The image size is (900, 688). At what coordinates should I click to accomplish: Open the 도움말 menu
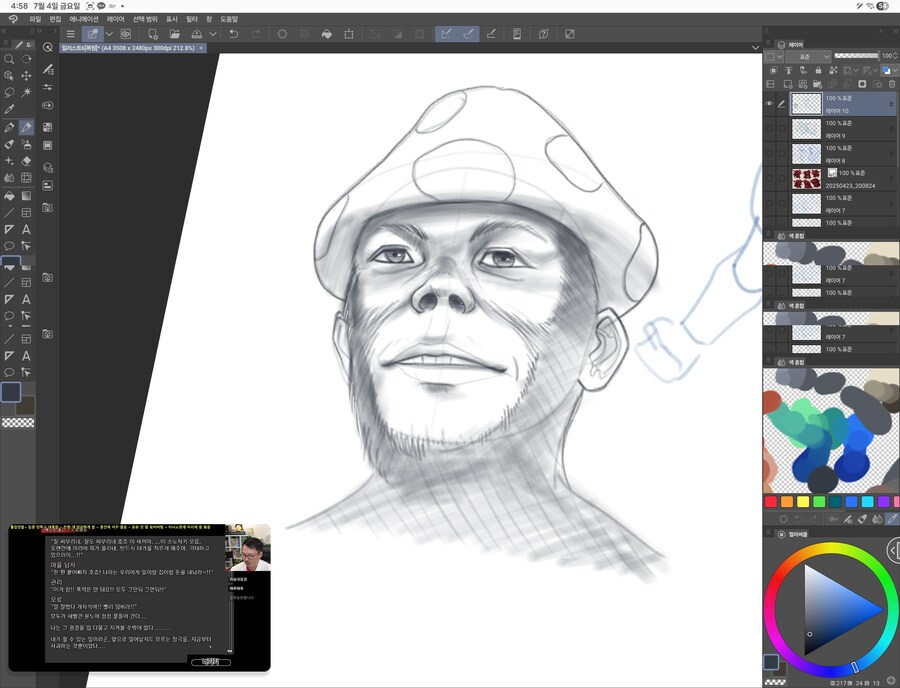tap(228, 19)
